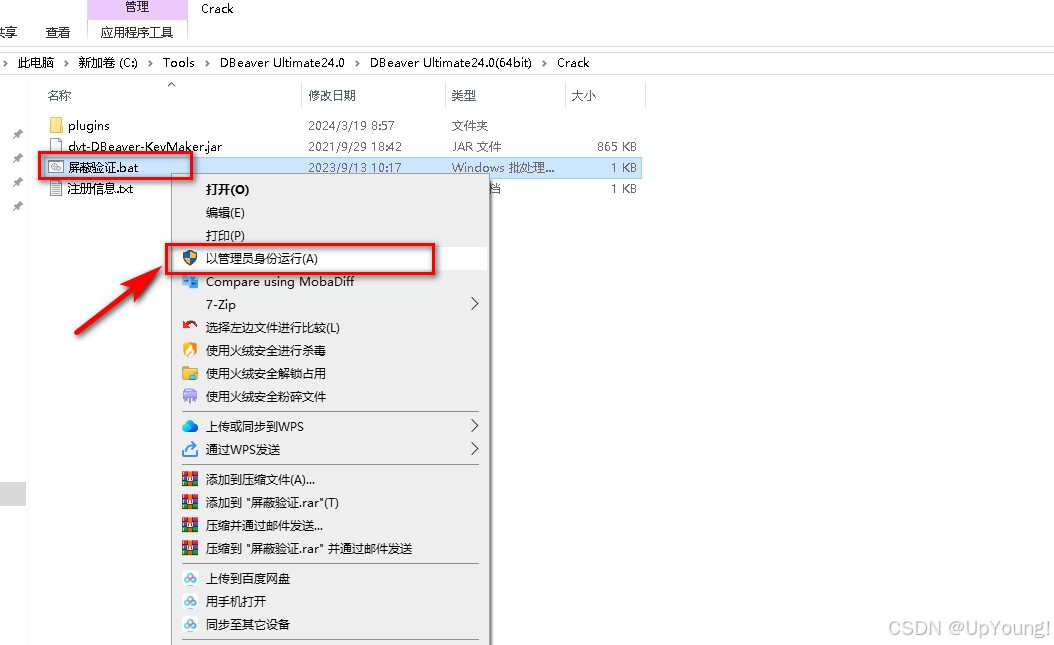Expand the 通过WPS发送 submenu arrow

(x=475, y=449)
